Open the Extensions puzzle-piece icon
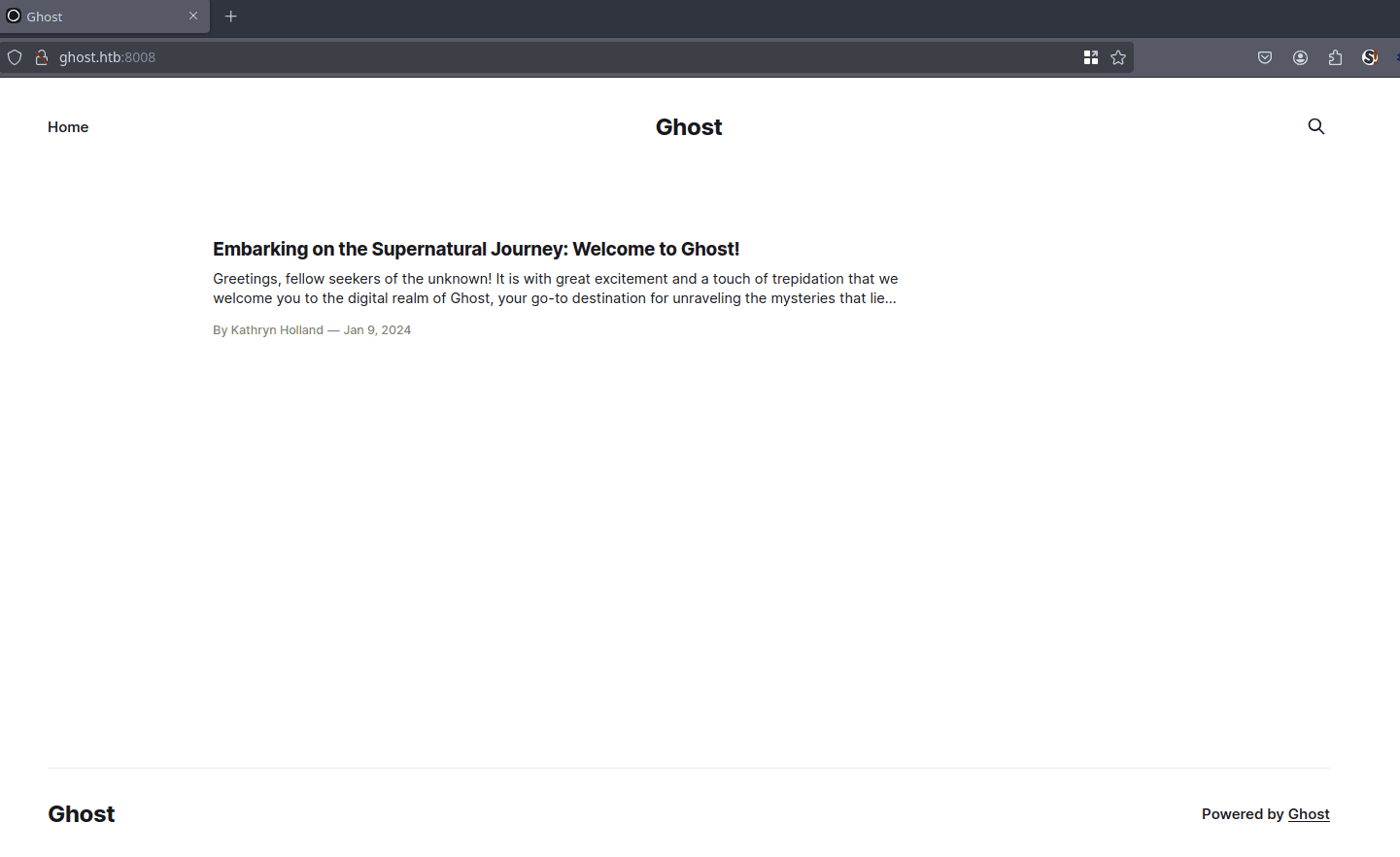 coord(1335,57)
